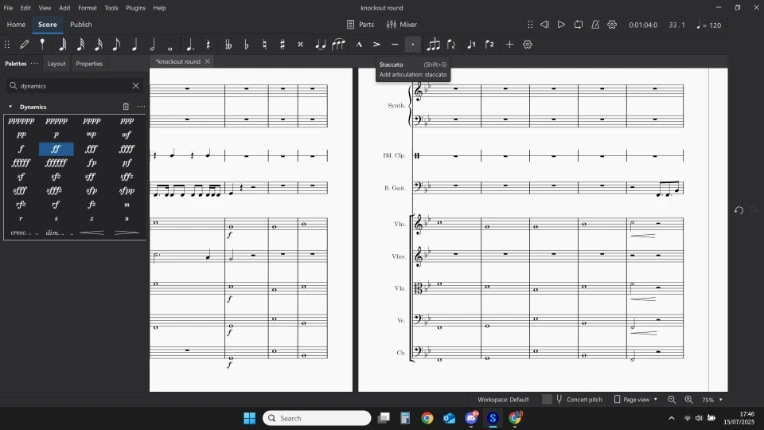Toggle loop playback
764x430 pixels.
click(578, 24)
